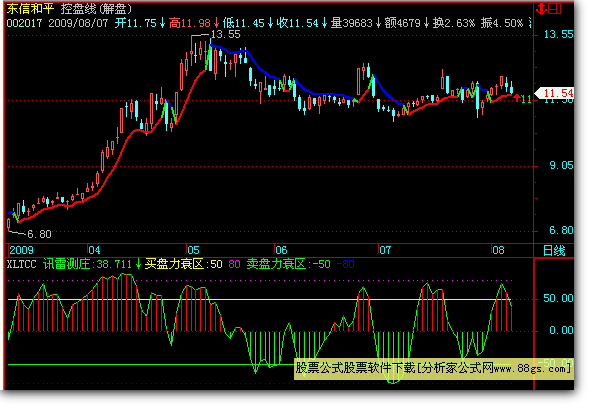Click the 08 month marker on time axis
Screen dimensions: 589x405
click(x=498, y=250)
